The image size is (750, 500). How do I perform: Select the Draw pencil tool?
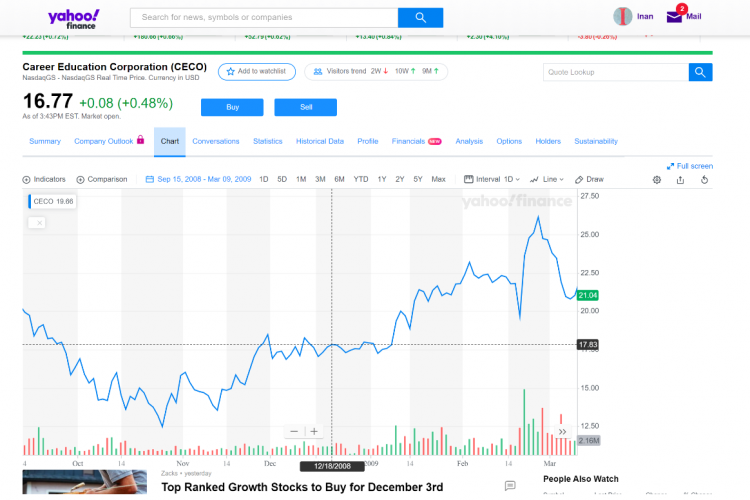[590, 179]
